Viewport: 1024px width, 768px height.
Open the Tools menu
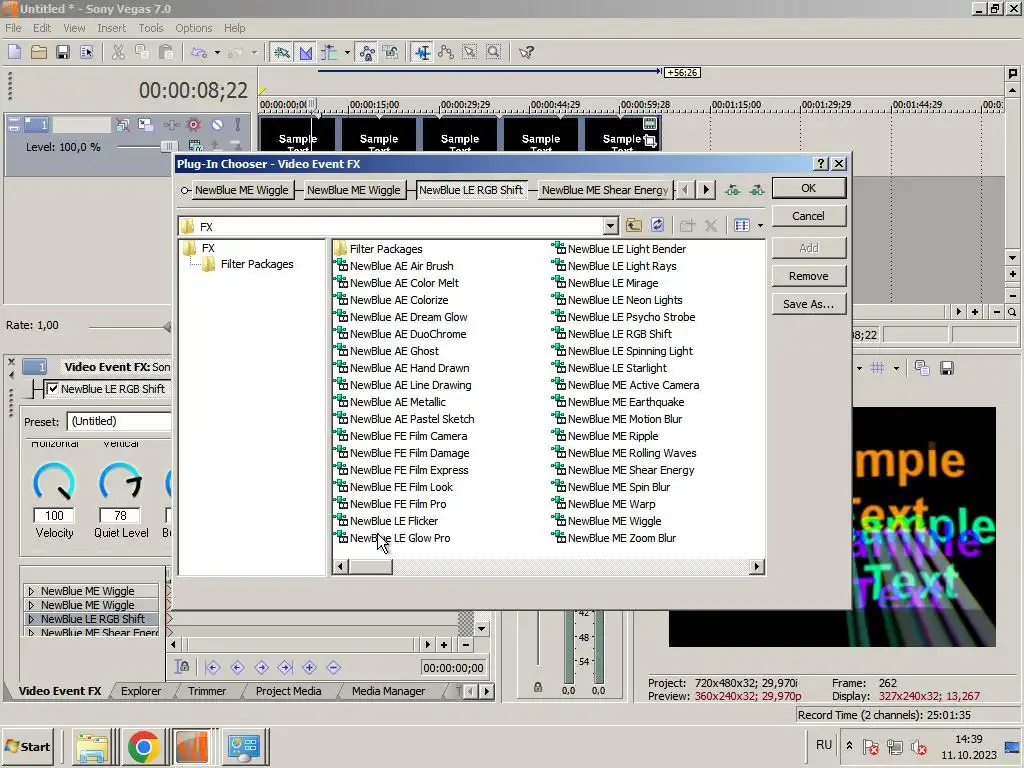tap(151, 28)
